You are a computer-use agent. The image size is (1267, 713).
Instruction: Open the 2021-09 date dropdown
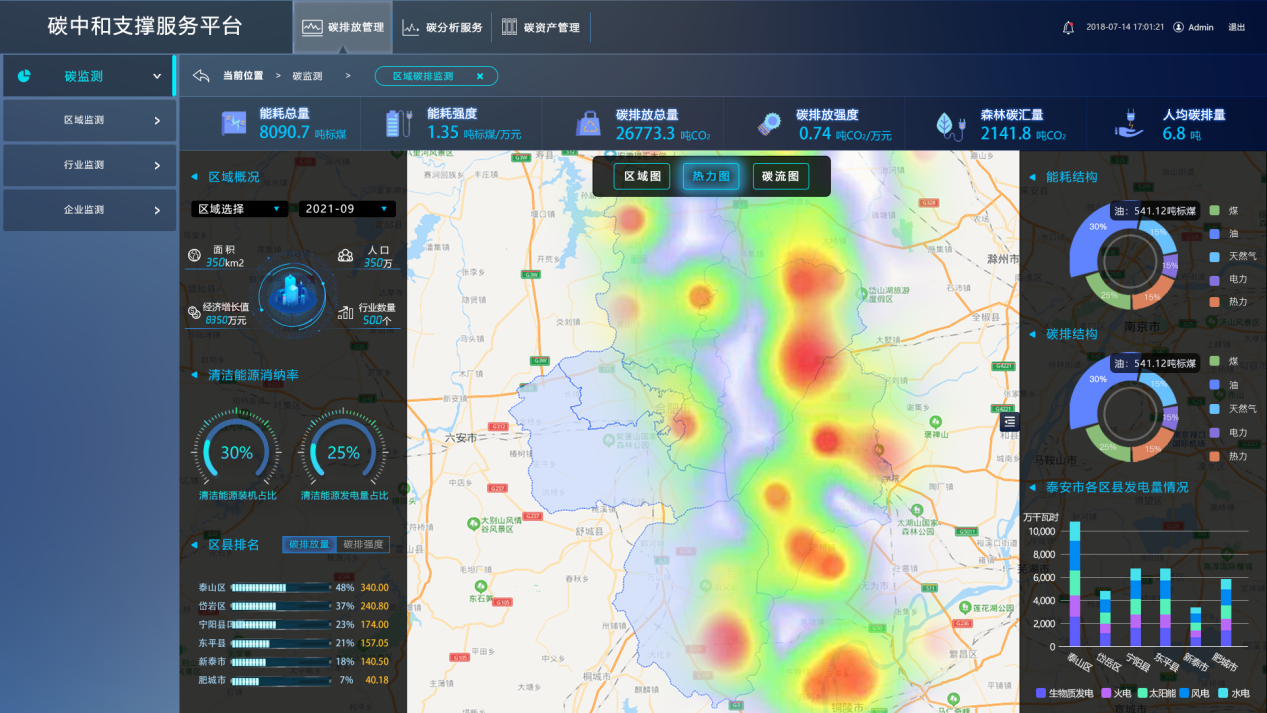click(x=346, y=209)
